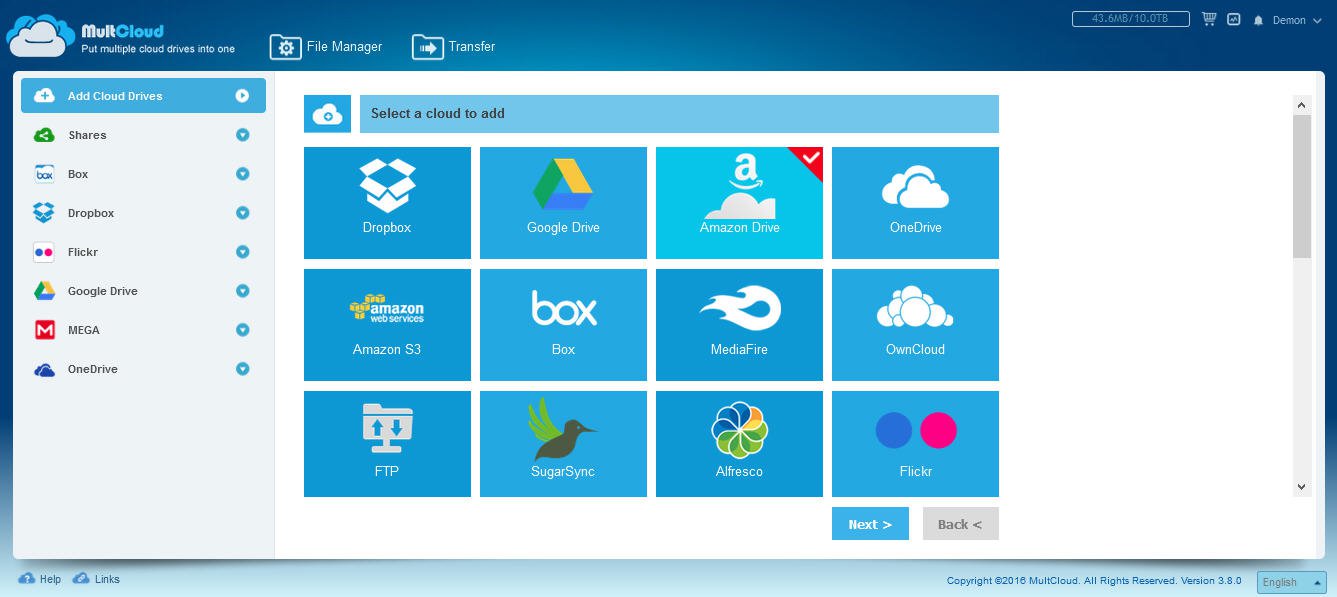1337x597 pixels.
Task: Deselect the checked Amazon Drive tile
Action: [x=739, y=203]
